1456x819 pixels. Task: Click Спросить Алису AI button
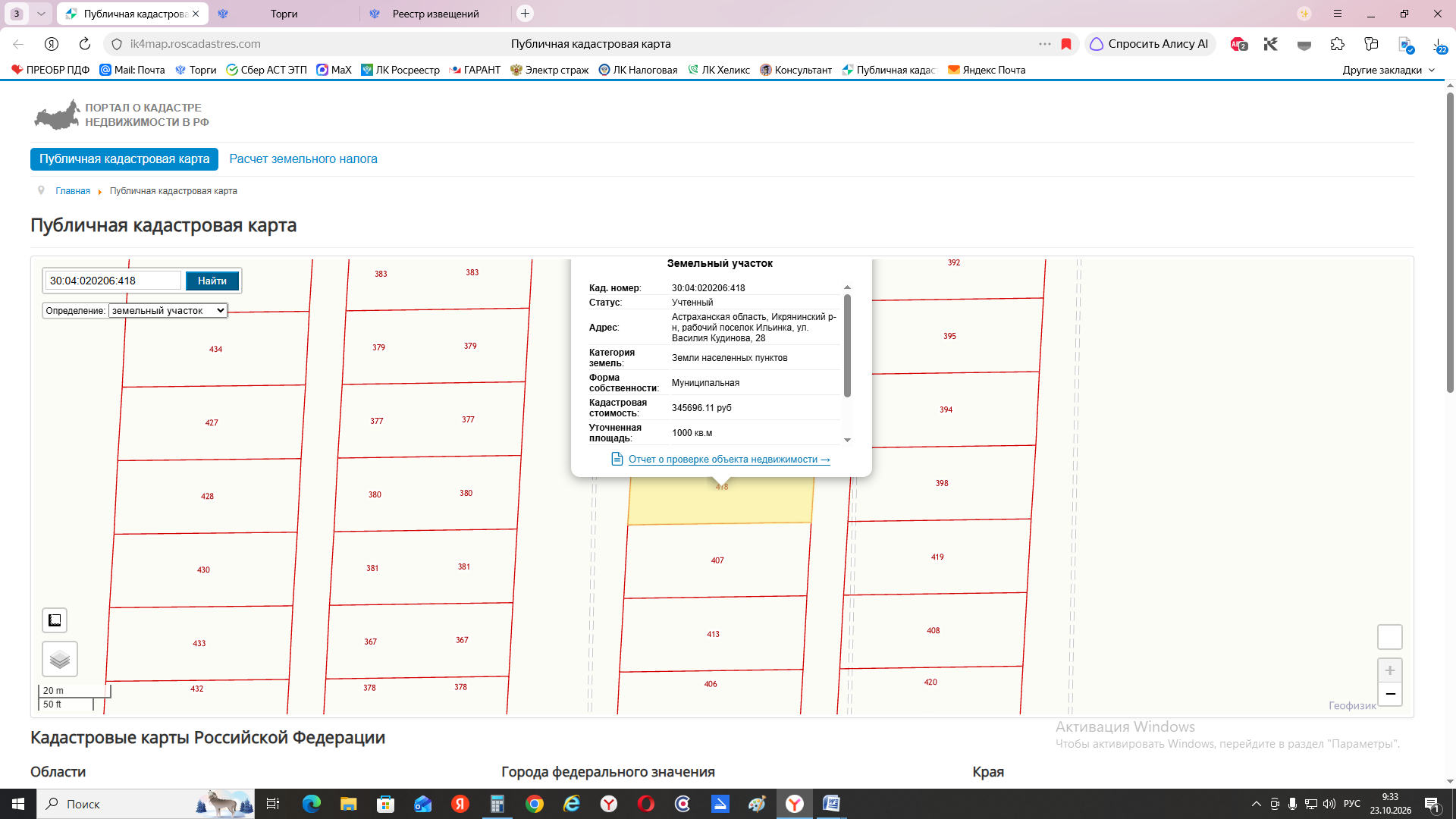pyautogui.click(x=1150, y=44)
